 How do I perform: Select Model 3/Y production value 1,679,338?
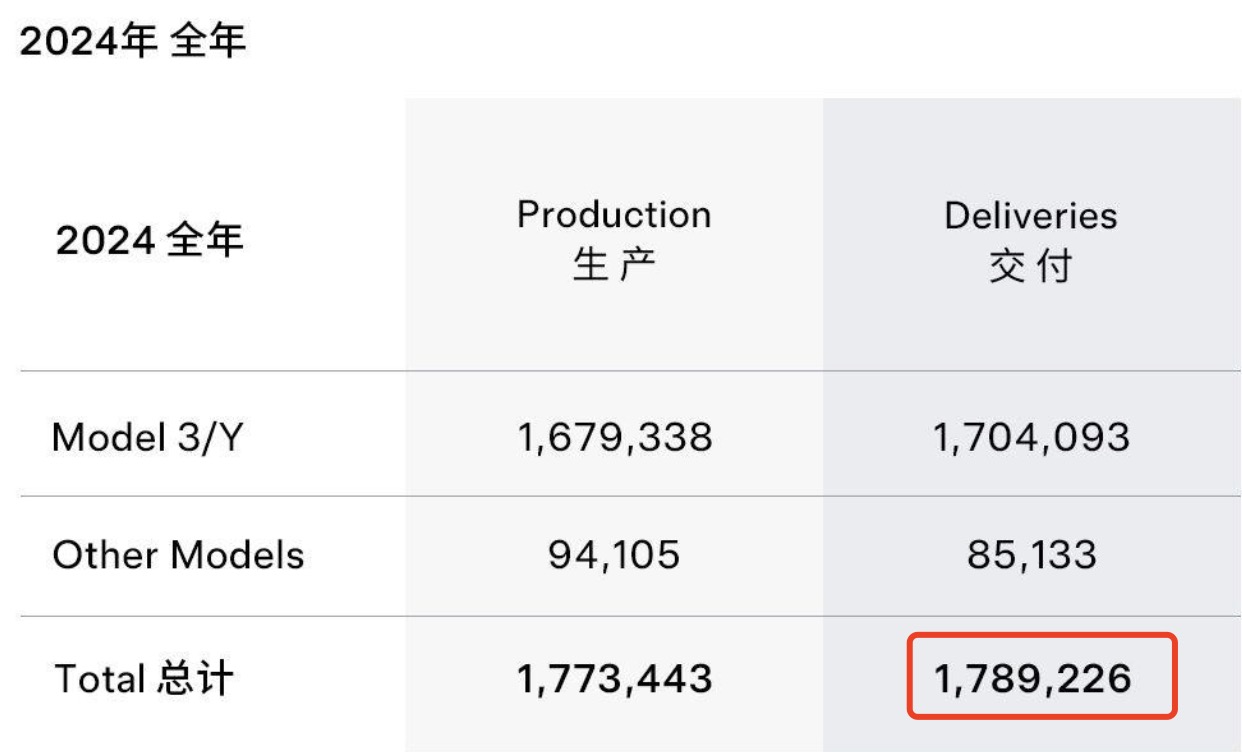coord(615,437)
